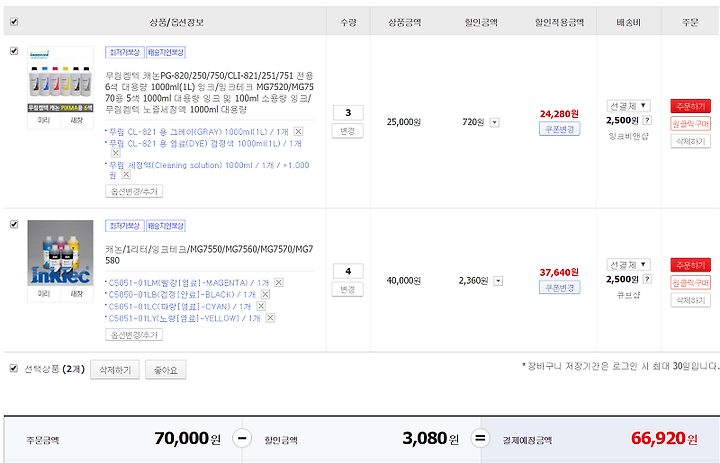
Task: Remove the C5051-01LM MAGENTA option
Action: click(278, 282)
